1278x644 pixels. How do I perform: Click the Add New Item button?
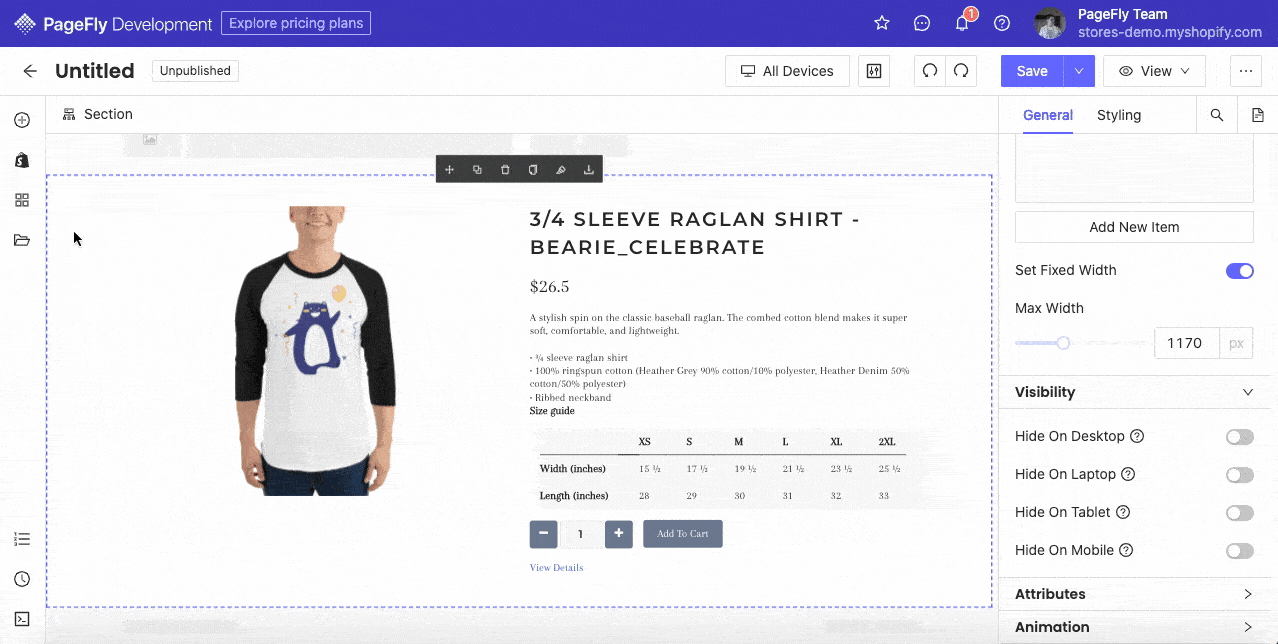(1134, 227)
